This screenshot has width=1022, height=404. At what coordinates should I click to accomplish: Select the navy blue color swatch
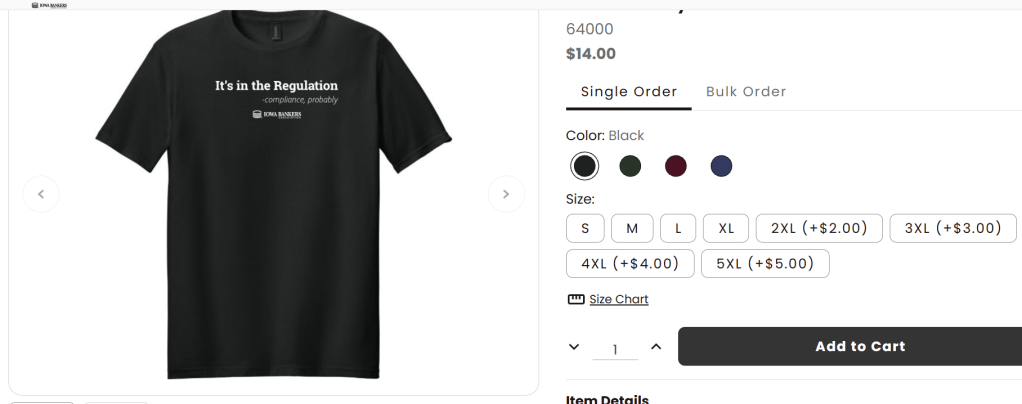click(x=722, y=166)
